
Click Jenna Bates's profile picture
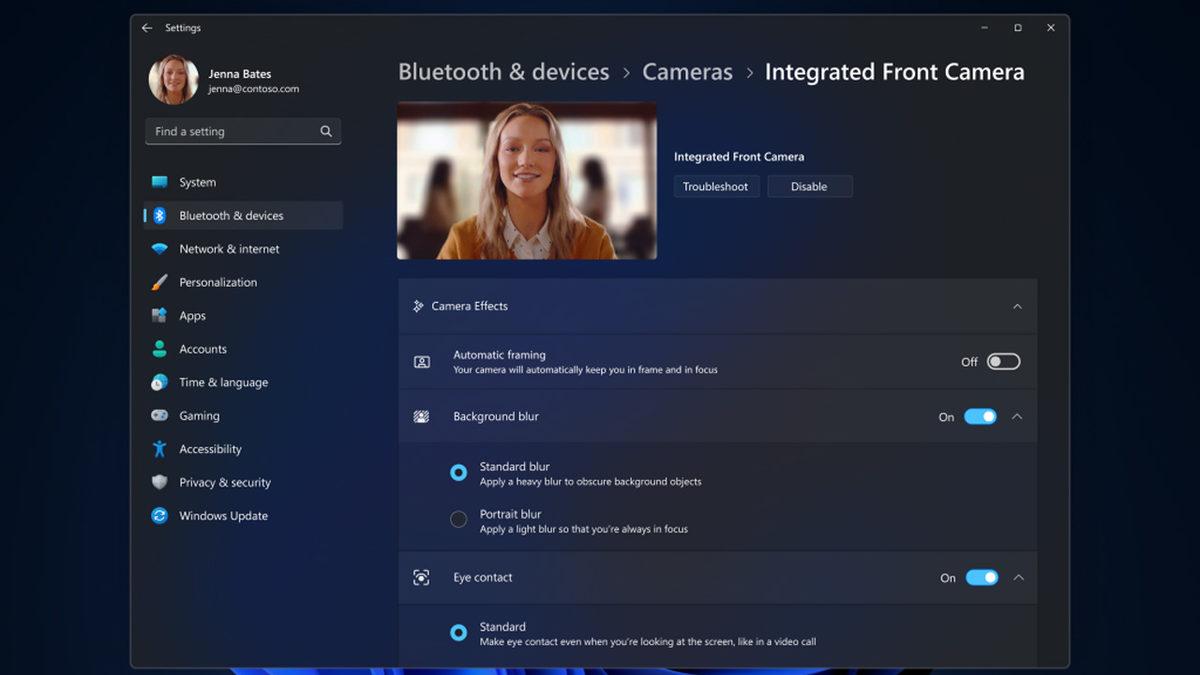pos(173,81)
